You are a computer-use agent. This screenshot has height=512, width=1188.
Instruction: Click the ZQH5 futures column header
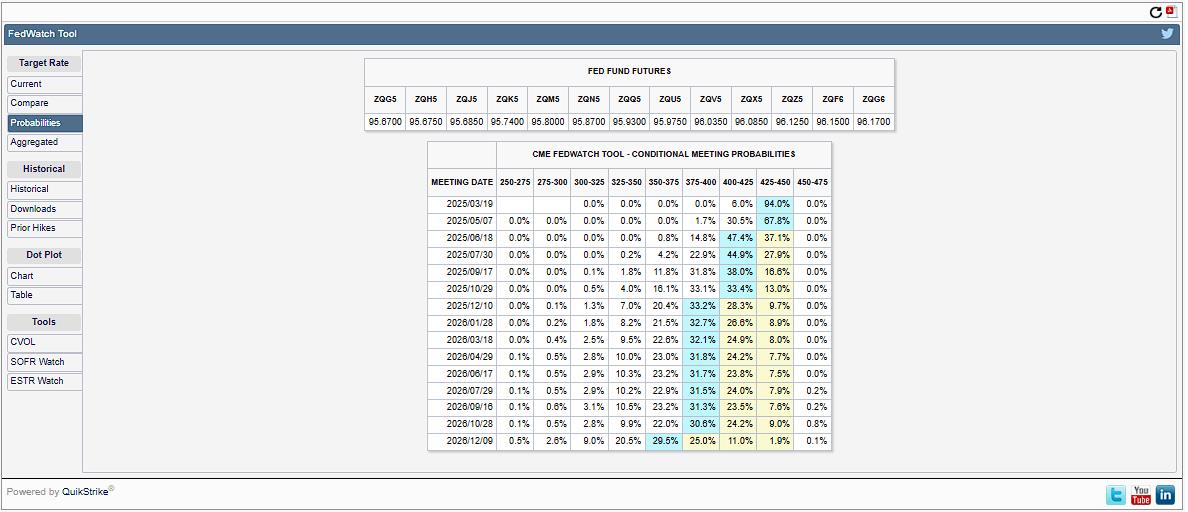[x=426, y=99]
